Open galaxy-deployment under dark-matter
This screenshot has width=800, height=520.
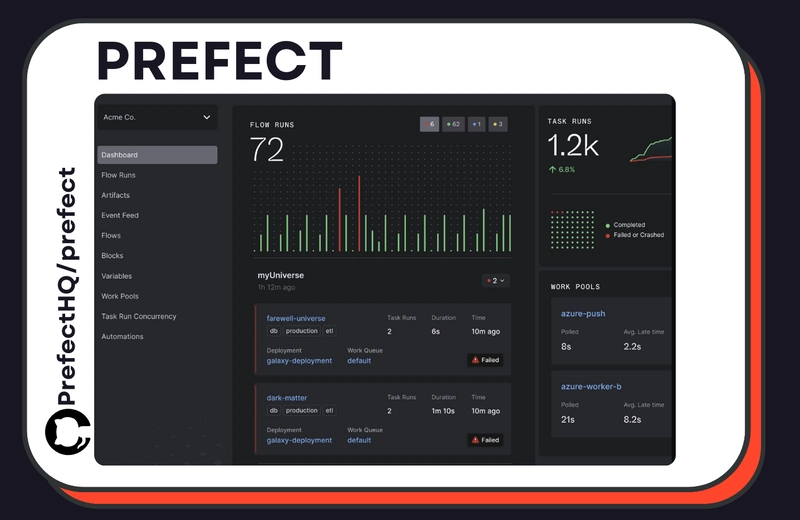click(x=299, y=440)
